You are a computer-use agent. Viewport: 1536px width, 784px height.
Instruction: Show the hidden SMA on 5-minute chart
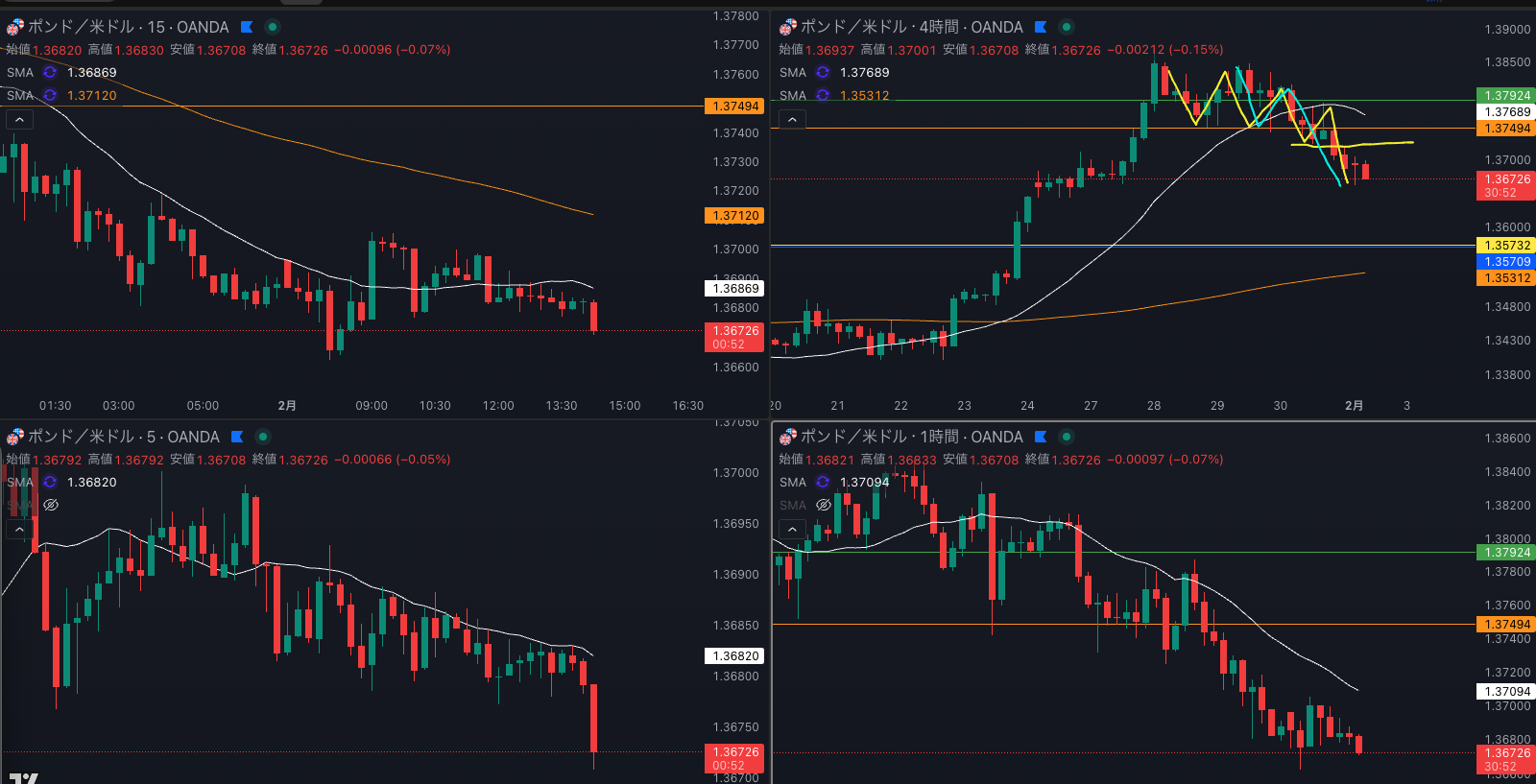pos(51,505)
